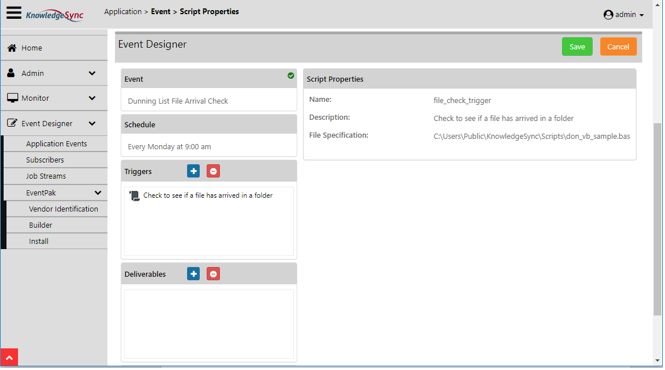Screen dimensions: 665x370
Task: Click the 'File Specification:' label
Action: tap(338, 135)
